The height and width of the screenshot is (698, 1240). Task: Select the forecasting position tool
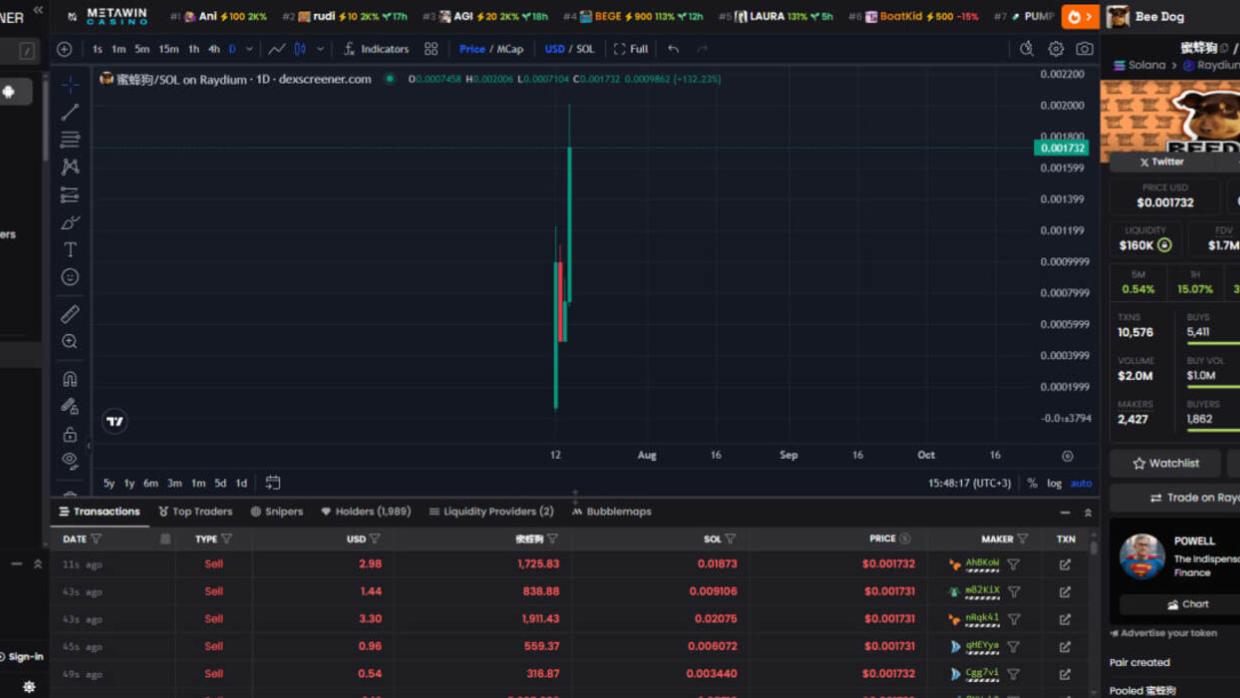[70, 195]
